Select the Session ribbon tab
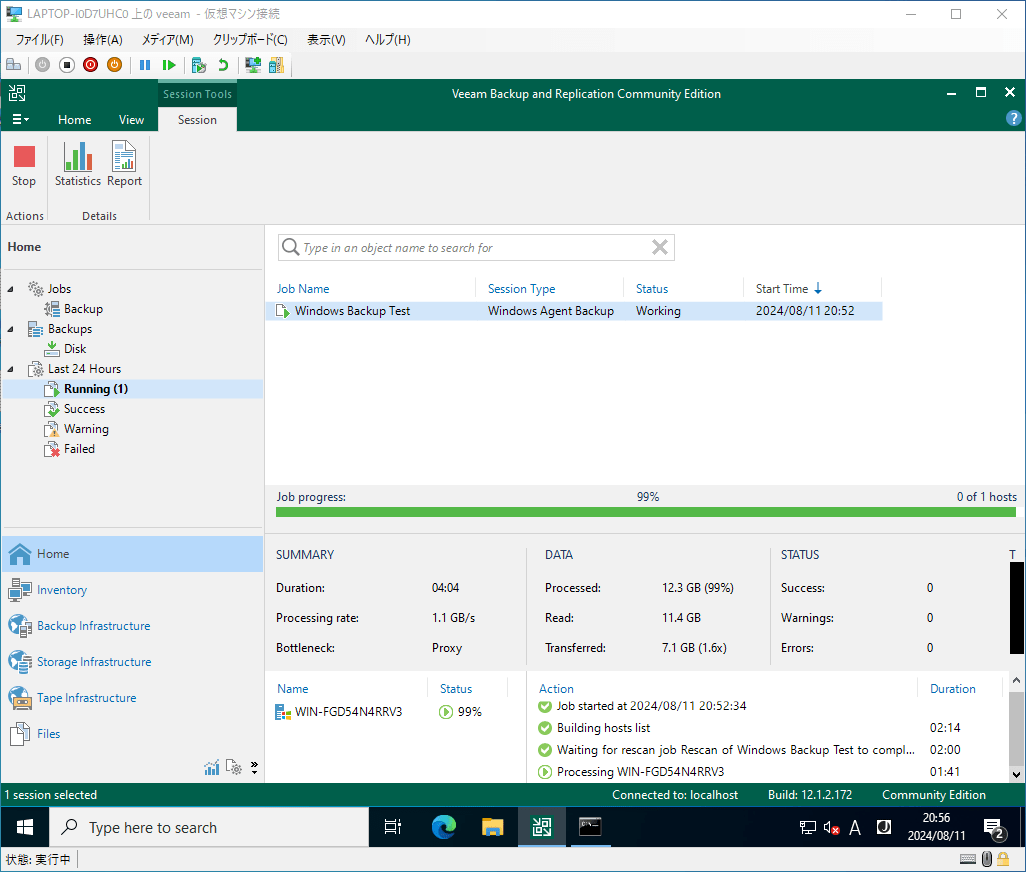This screenshot has width=1026, height=872. 197,120
